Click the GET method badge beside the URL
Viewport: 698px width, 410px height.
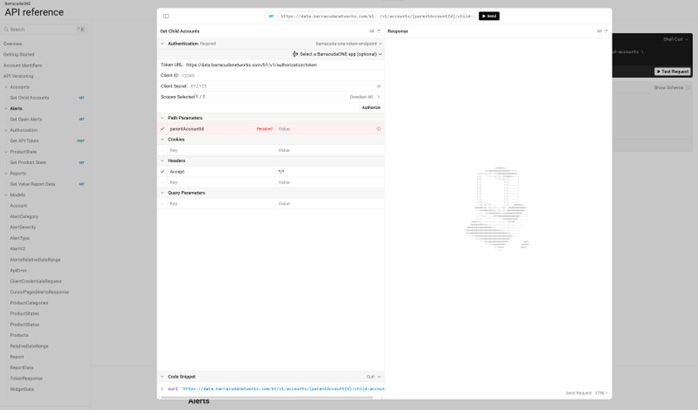pyautogui.click(x=271, y=16)
